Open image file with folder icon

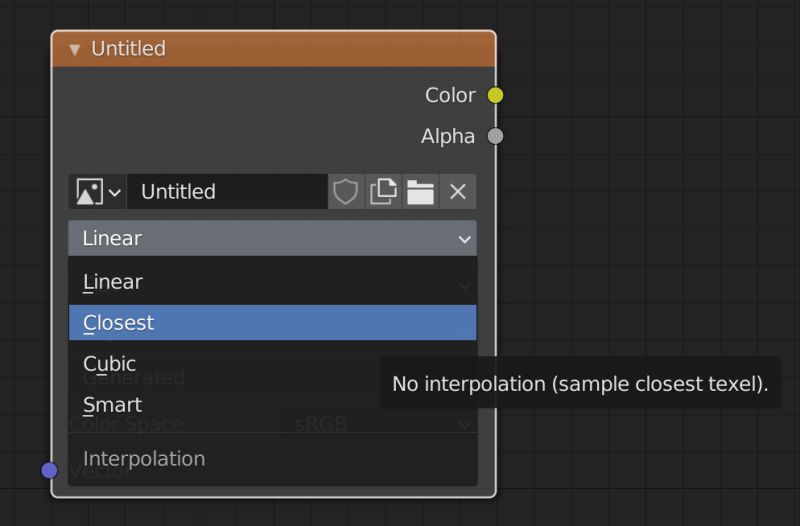[420, 192]
